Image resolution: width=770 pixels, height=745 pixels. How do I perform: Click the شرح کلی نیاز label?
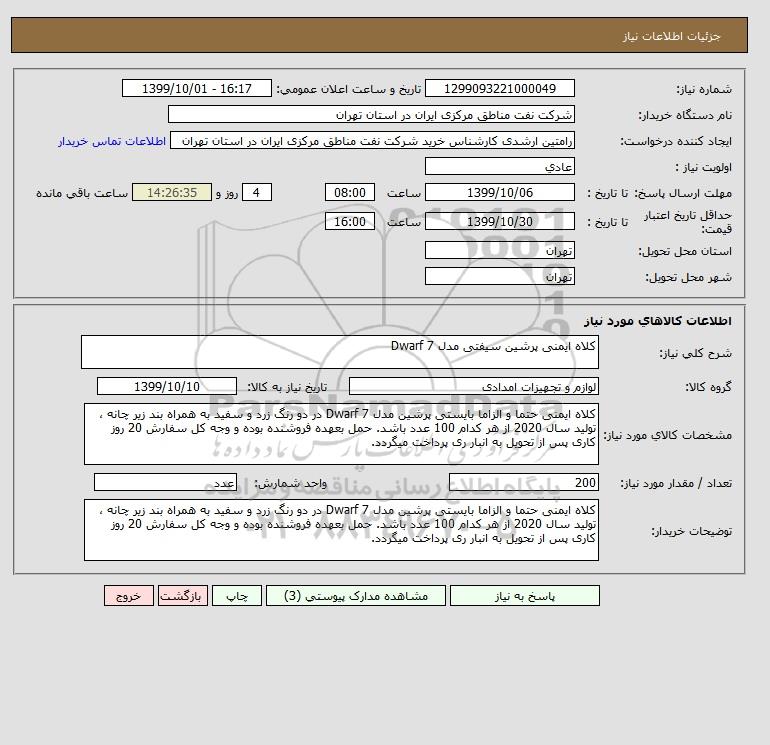click(695, 353)
